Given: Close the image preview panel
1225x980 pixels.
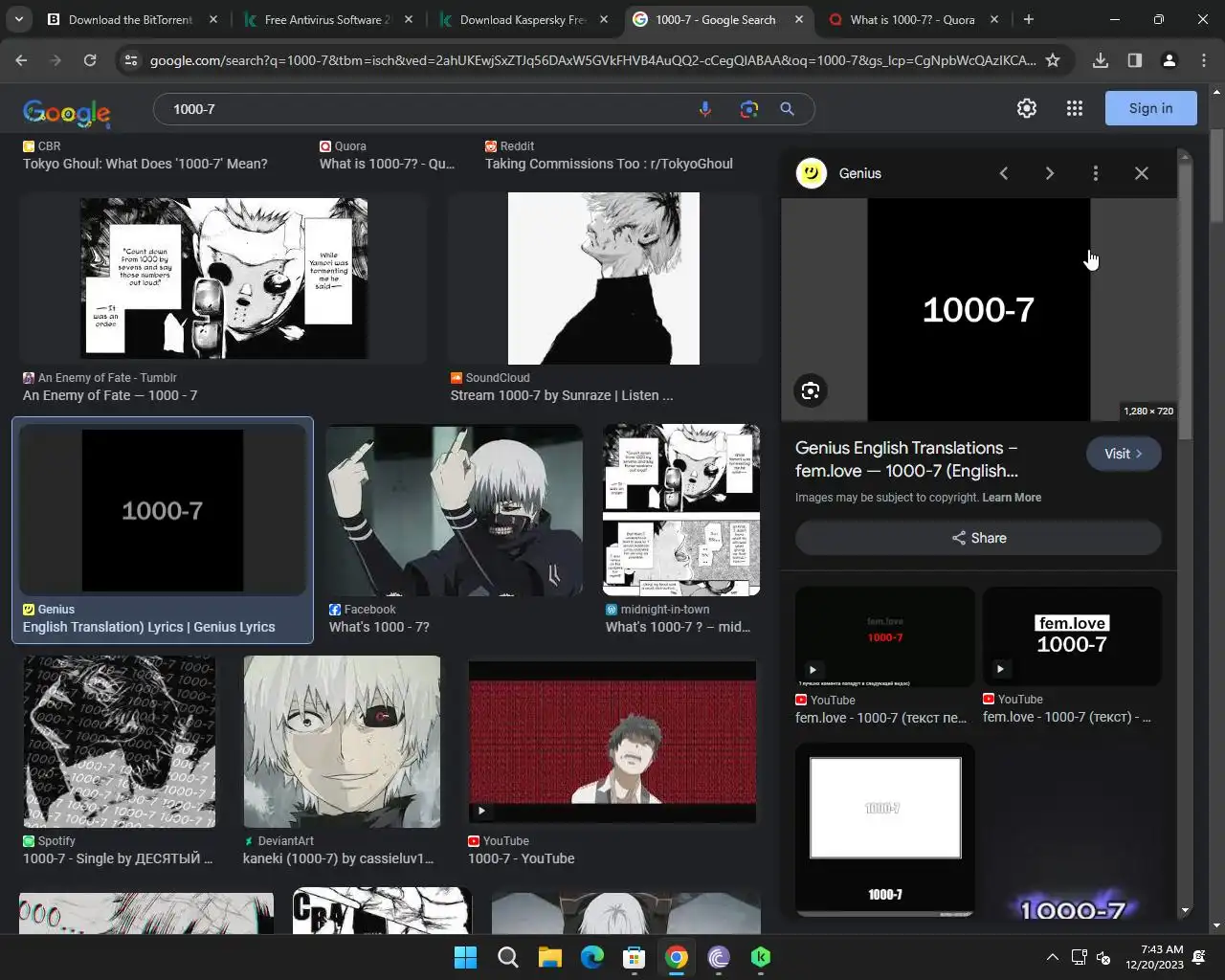Looking at the screenshot, I should (1142, 173).
